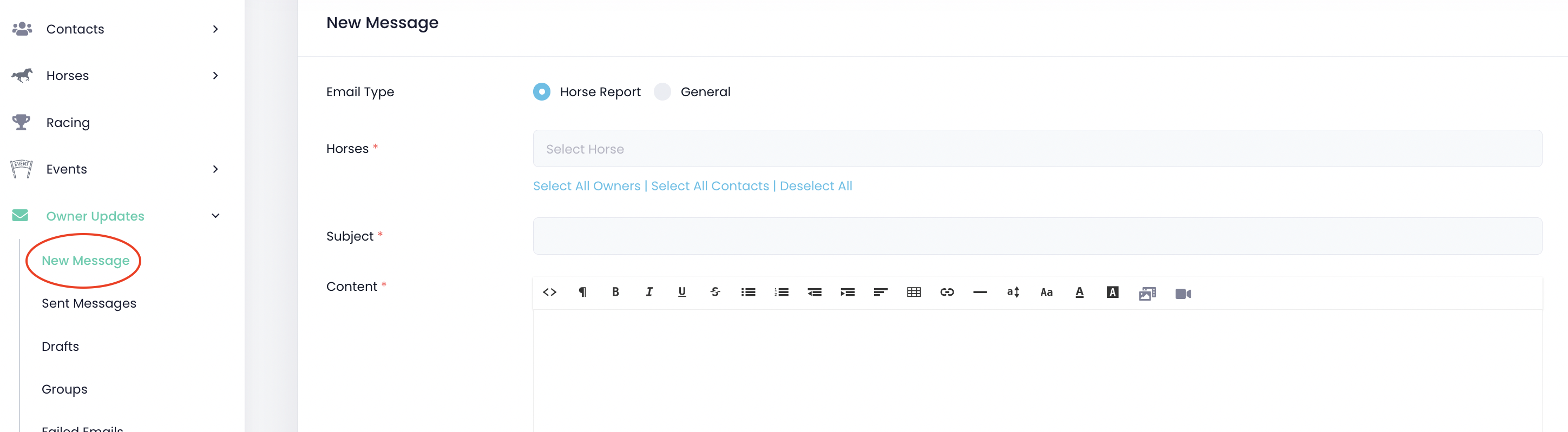Viewport: 1568px width, 432px height.
Task: Toggle italic text formatting
Action: [x=649, y=292]
